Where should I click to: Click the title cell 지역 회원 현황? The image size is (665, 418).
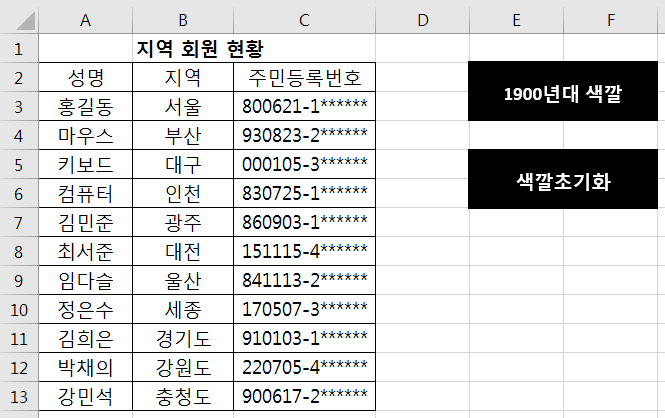tap(200, 49)
